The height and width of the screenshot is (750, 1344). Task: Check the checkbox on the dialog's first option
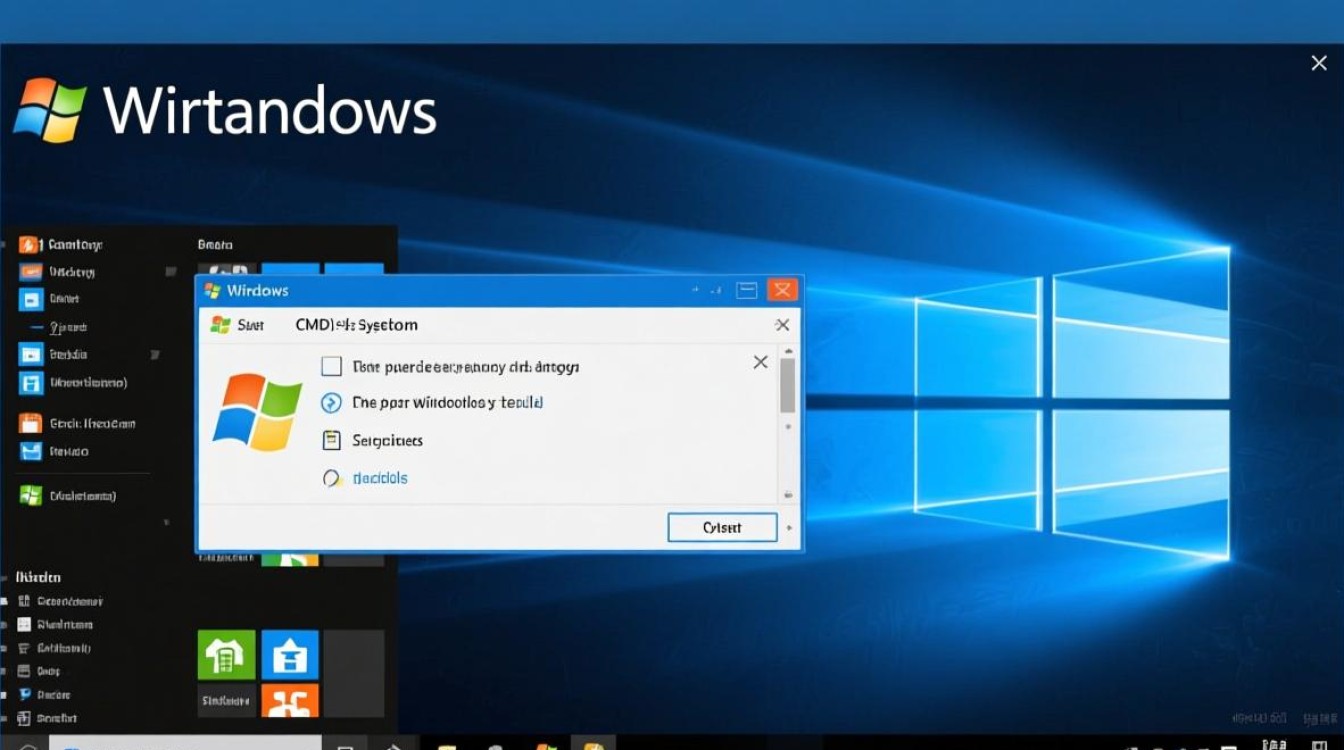[332, 365]
